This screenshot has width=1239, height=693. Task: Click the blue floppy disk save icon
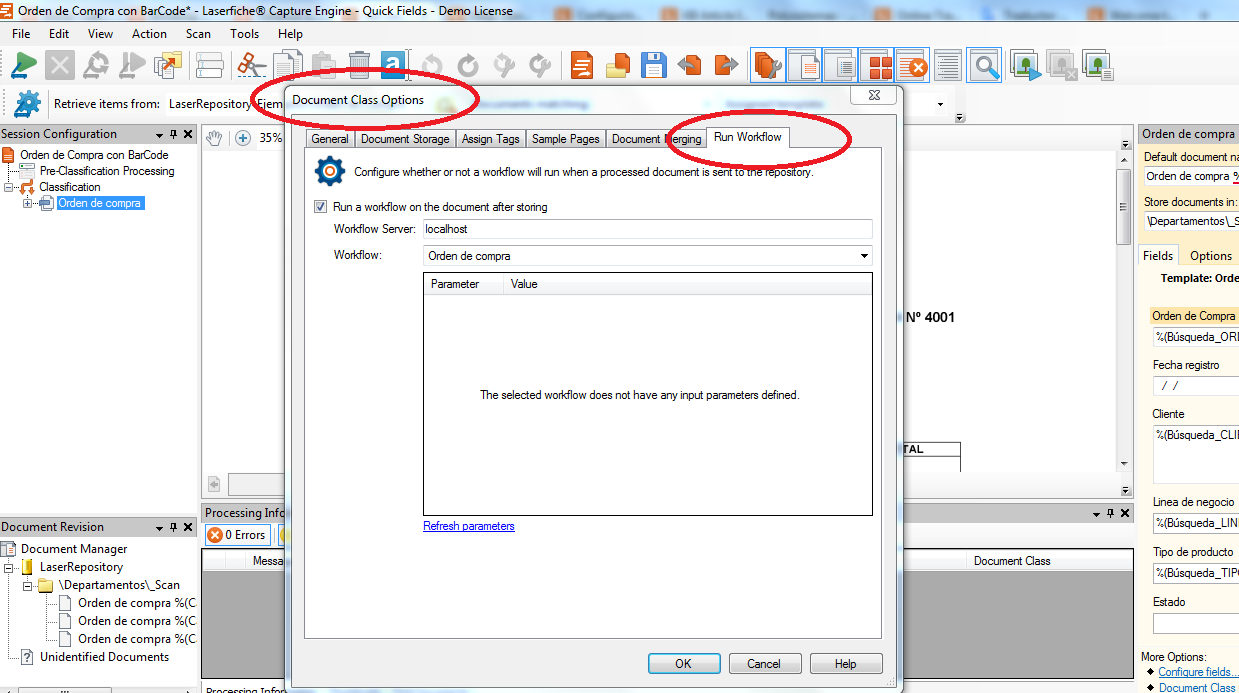point(653,66)
